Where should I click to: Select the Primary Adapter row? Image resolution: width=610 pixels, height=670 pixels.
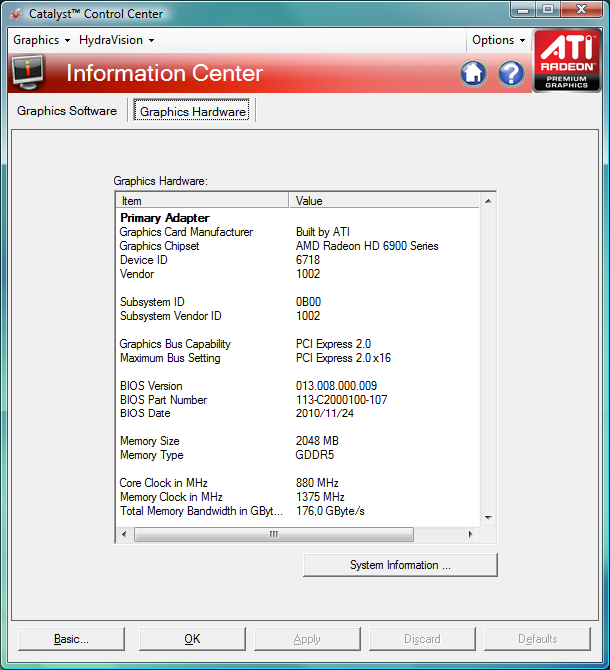tap(298, 218)
